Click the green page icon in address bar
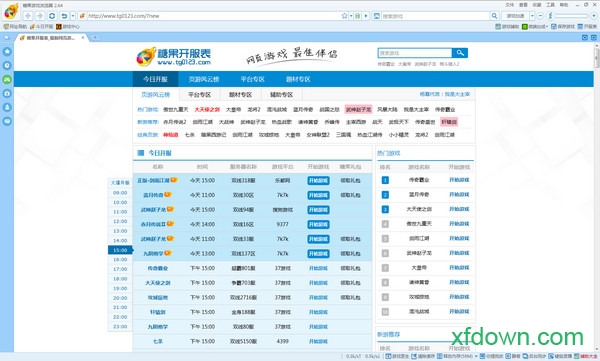Viewport: 600px width, 361px height. coord(357,16)
